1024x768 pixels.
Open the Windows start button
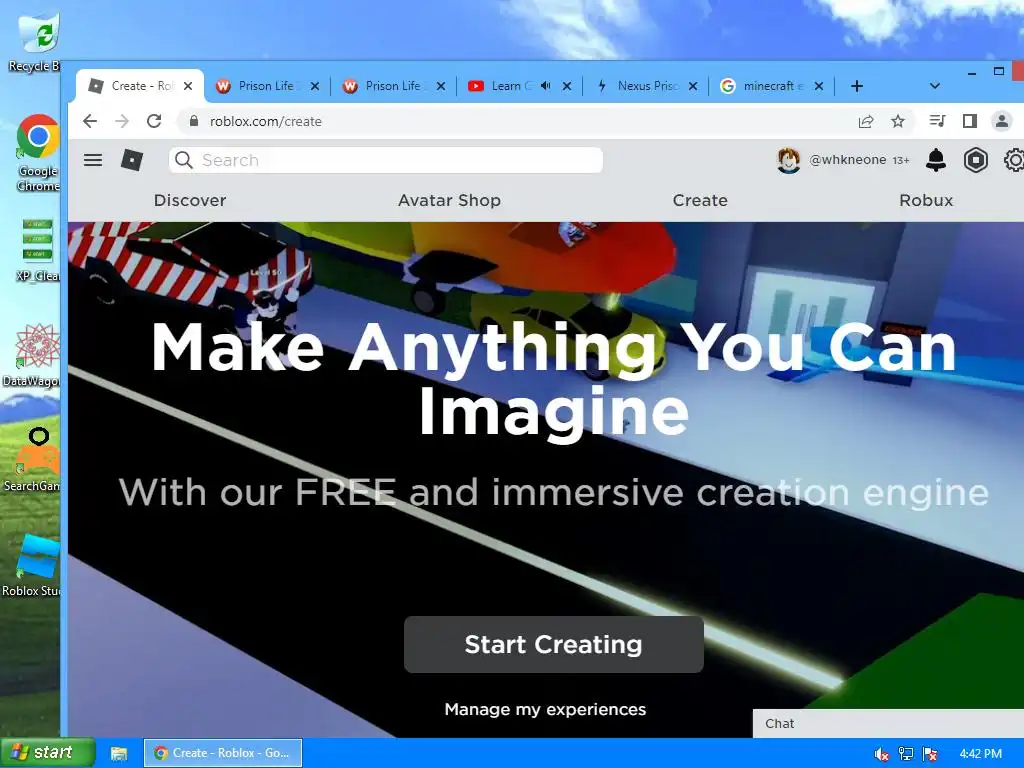click(48, 753)
